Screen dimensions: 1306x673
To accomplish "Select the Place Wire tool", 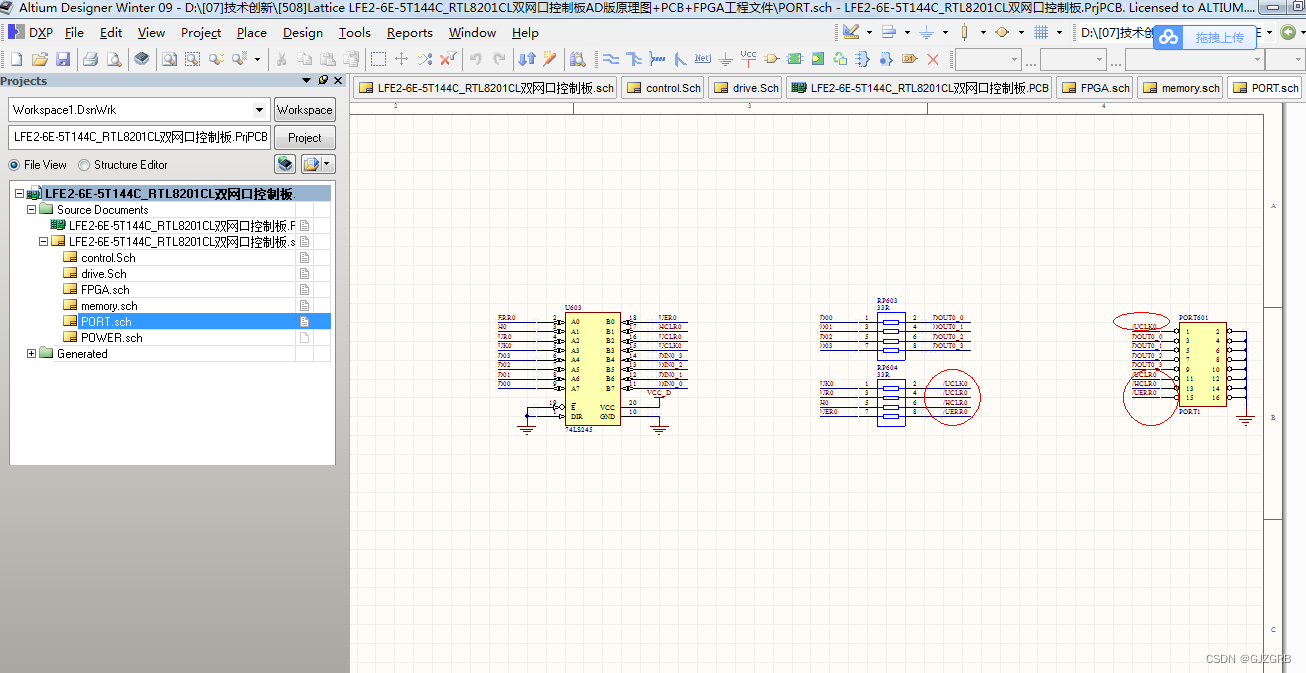I will pos(611,59).
